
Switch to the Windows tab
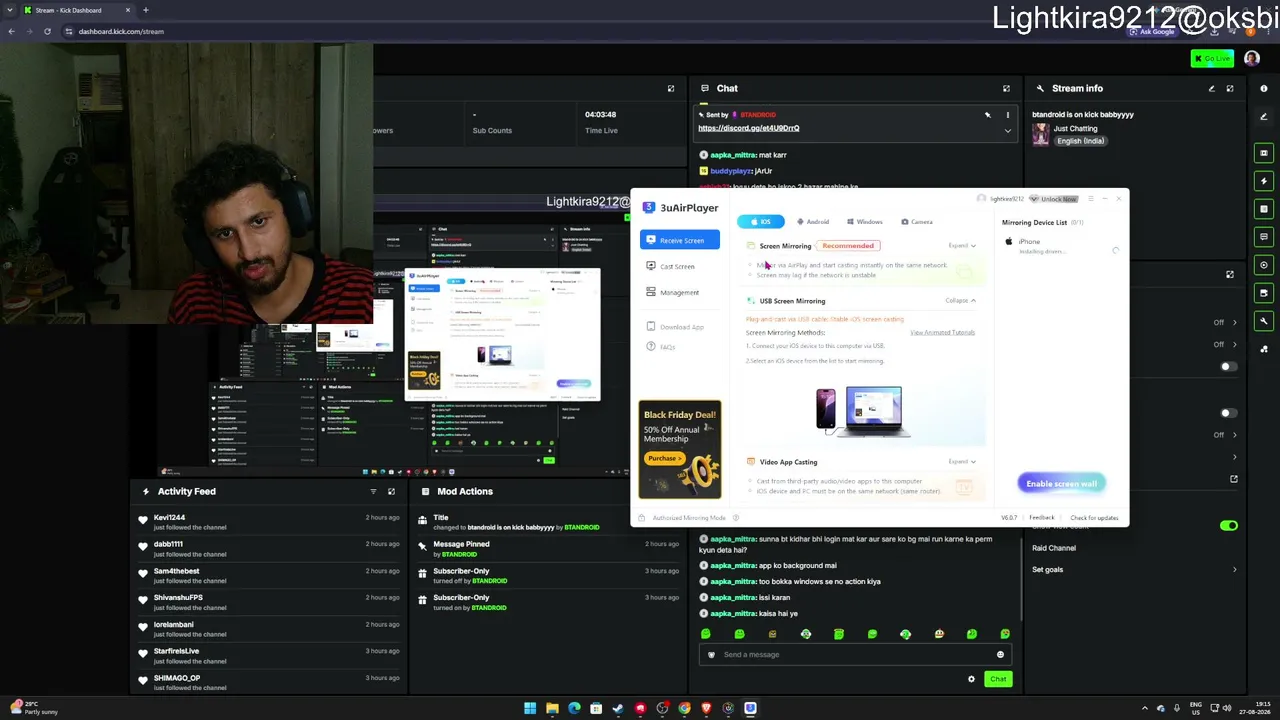(x=864, y=222)
